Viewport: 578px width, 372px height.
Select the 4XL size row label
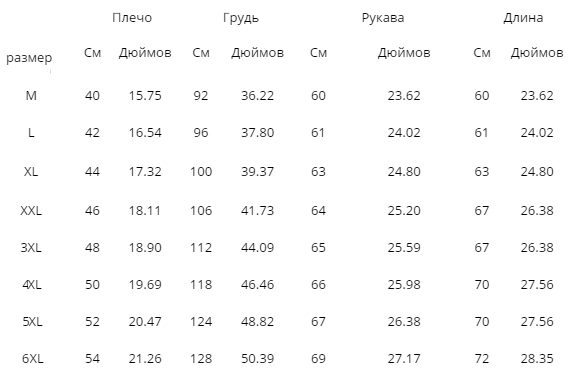[32, 285]
